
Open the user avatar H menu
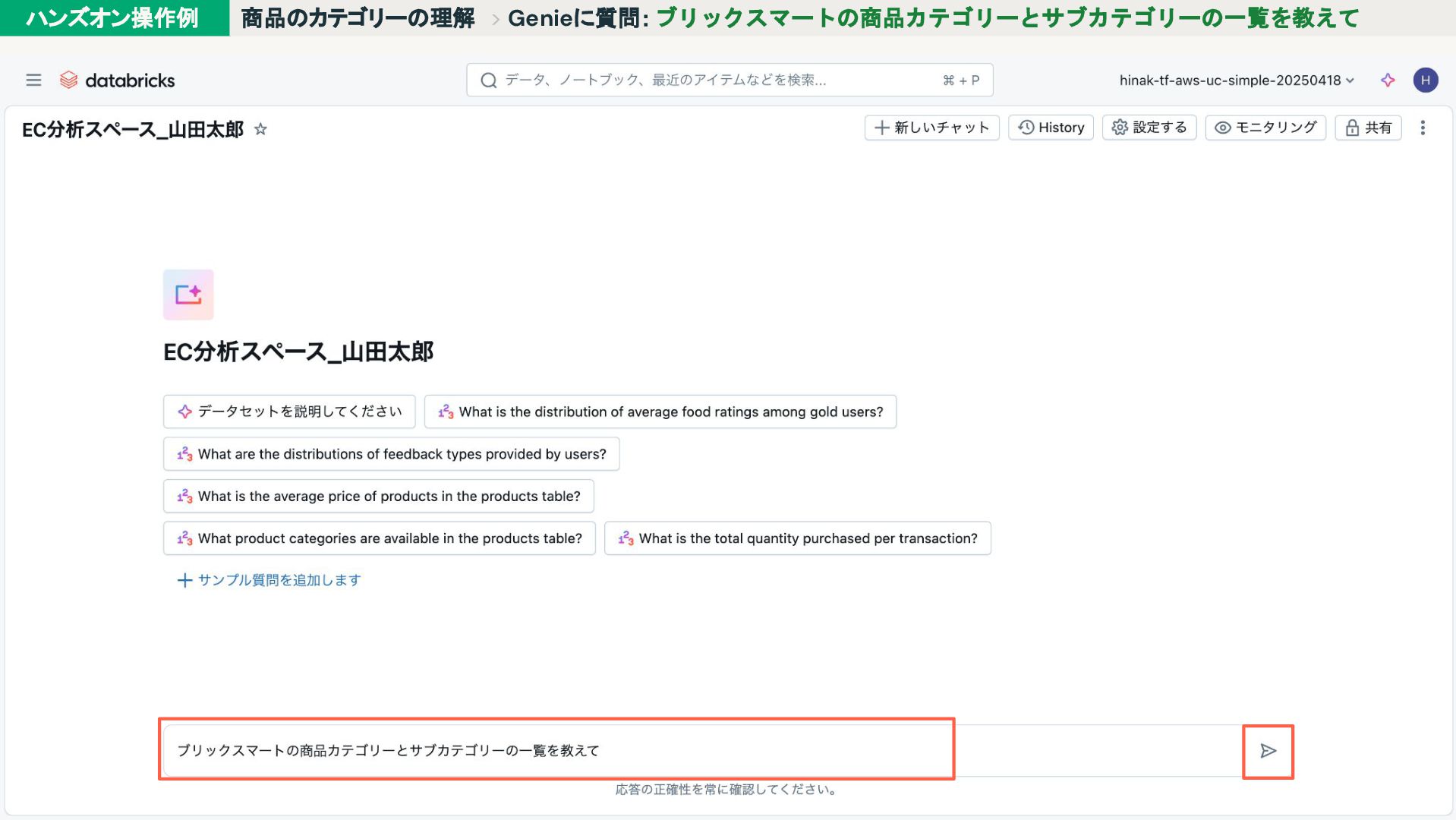click(x=1425, y=80)
